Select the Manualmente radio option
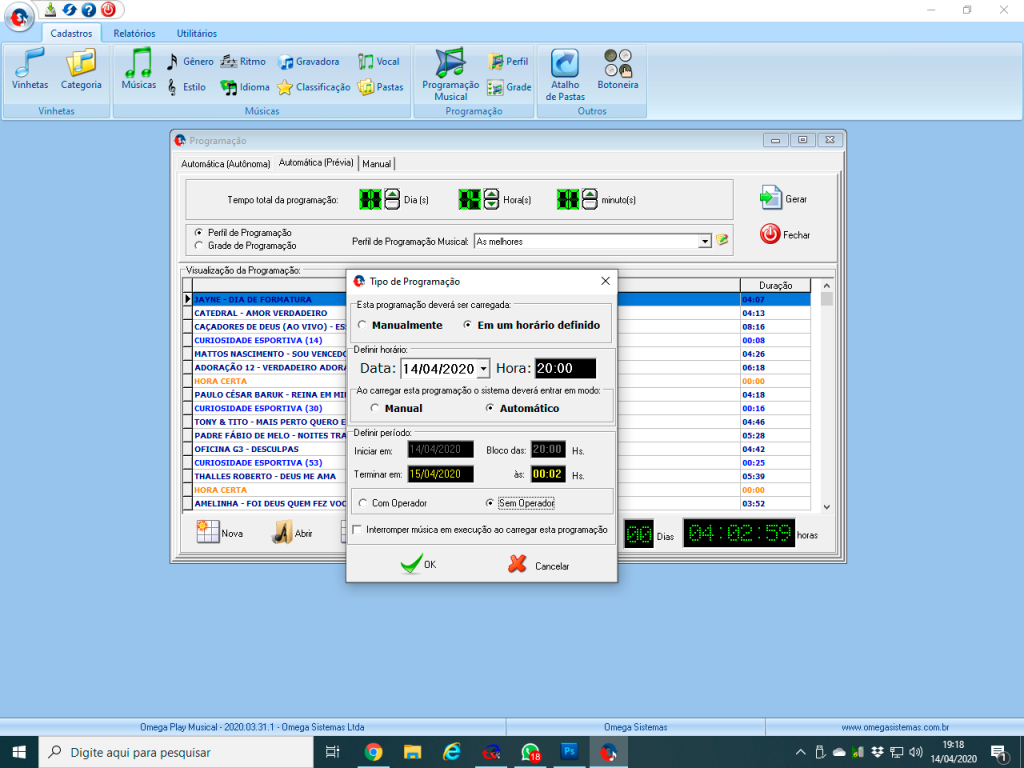The image size is (1024, 768). (362, 326)
